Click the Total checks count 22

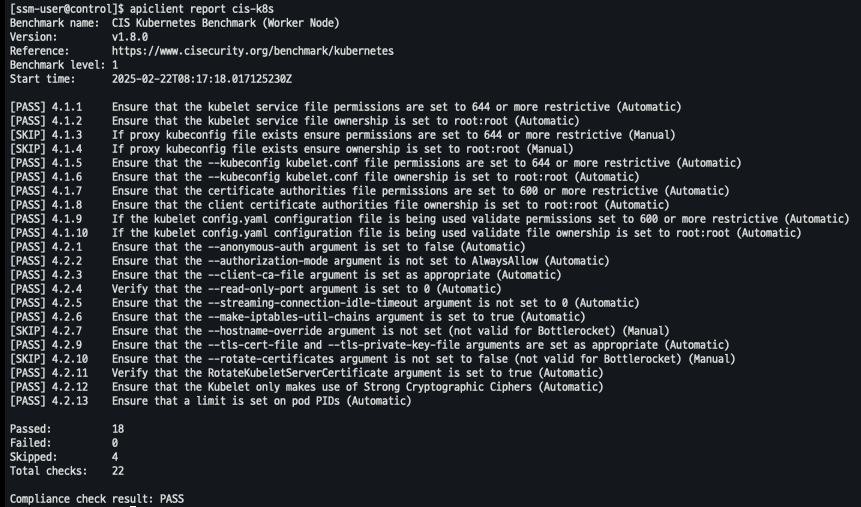pos(118,470)
